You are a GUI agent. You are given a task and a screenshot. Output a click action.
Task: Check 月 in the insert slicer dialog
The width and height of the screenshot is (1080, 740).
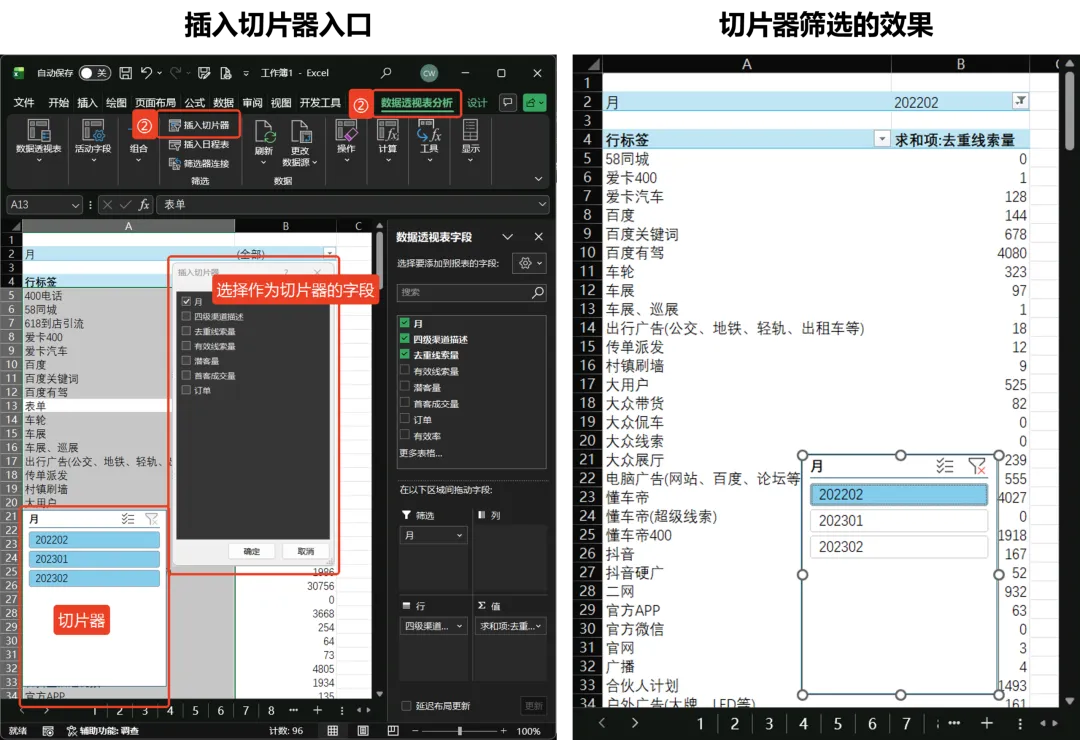point(186,301)
